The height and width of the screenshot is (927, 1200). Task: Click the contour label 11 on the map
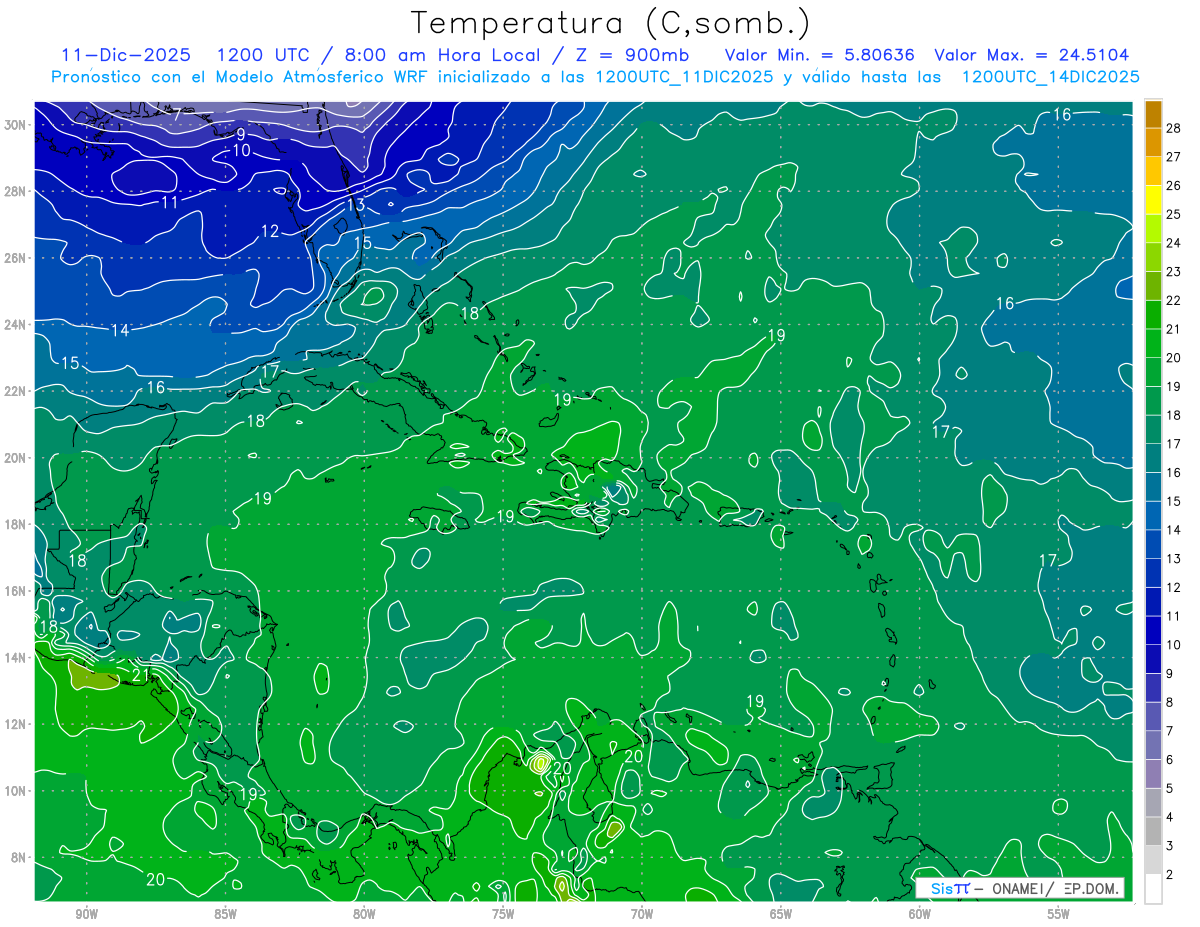tap(170, 202)
